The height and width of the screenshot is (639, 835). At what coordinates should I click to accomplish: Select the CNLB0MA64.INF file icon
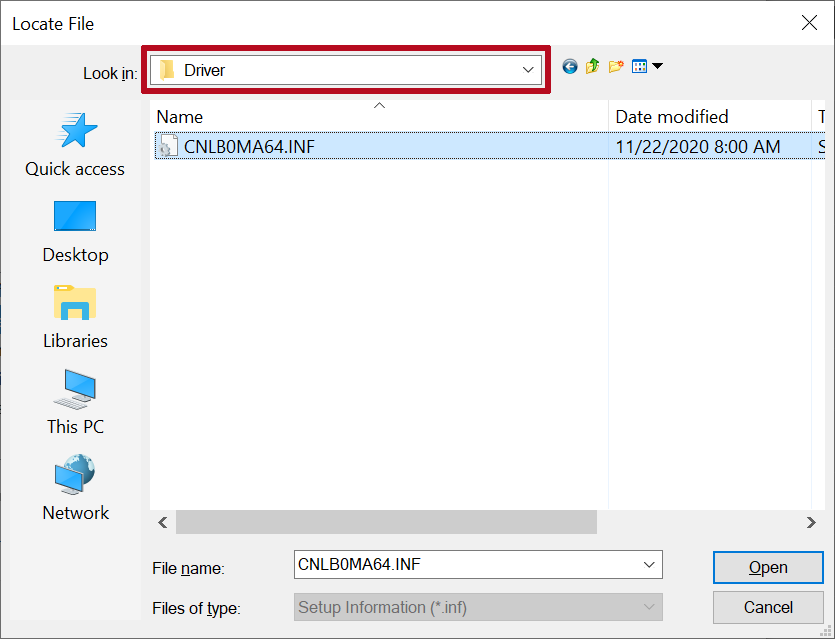(167, 146)
